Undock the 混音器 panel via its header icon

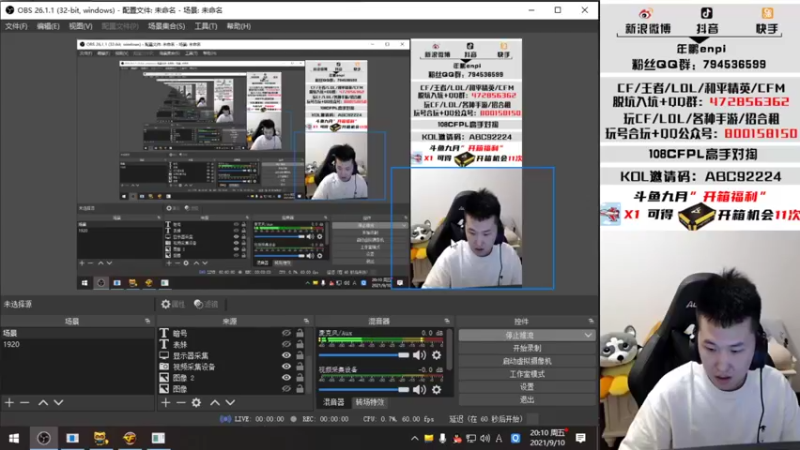(x=447, y=321)
